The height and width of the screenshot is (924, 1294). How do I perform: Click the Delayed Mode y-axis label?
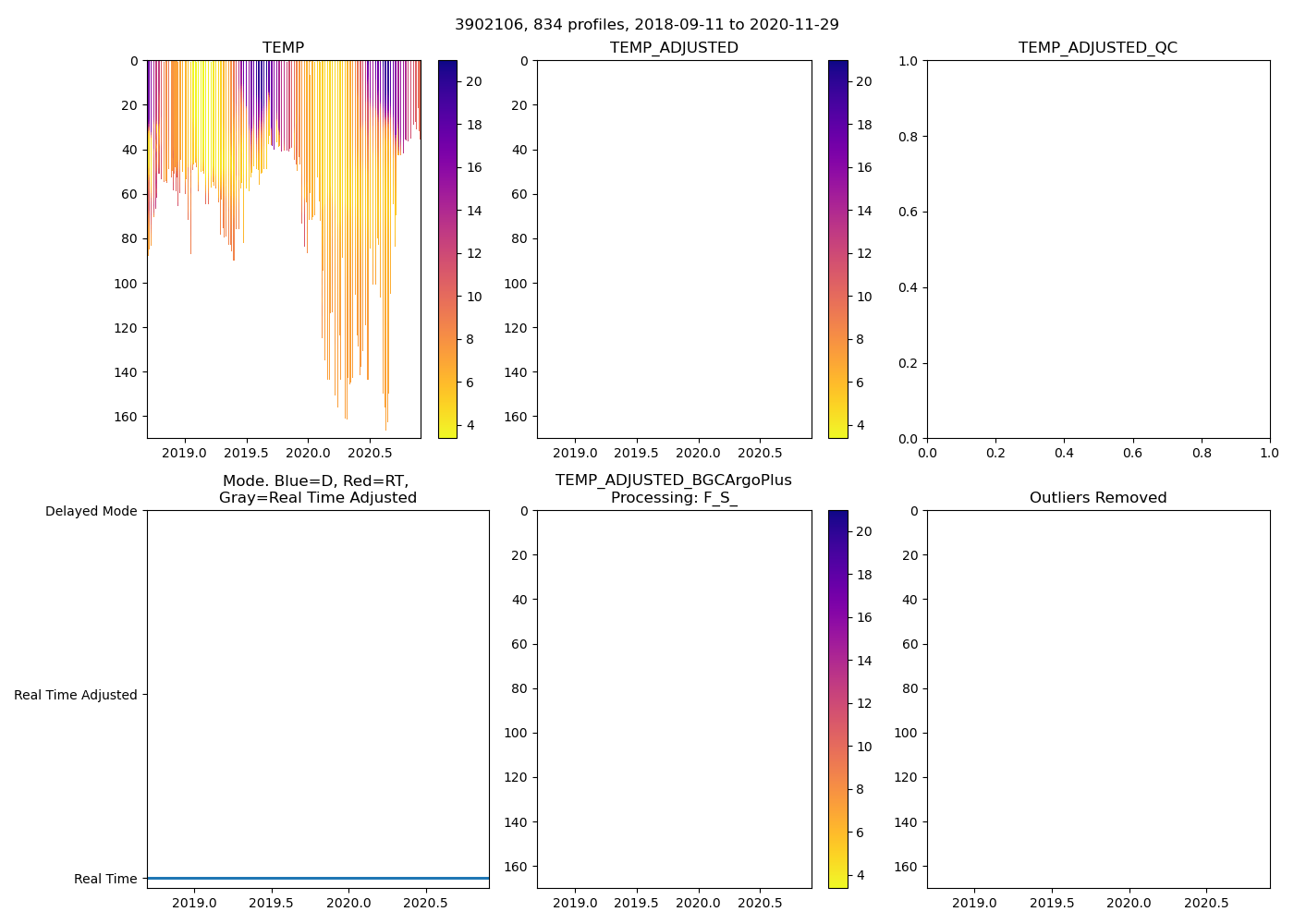(91, 511)
